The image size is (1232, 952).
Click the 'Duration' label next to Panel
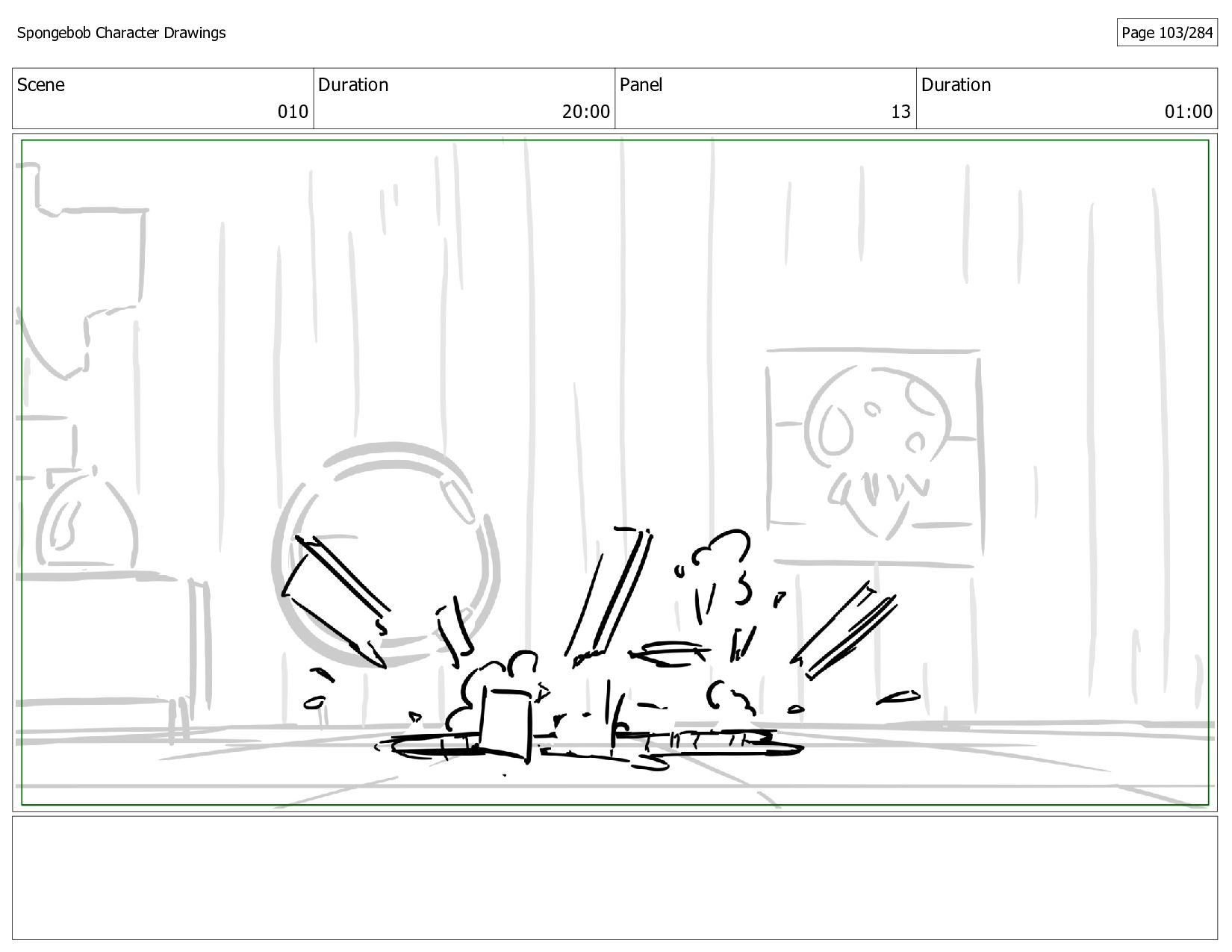pos(956,85)
